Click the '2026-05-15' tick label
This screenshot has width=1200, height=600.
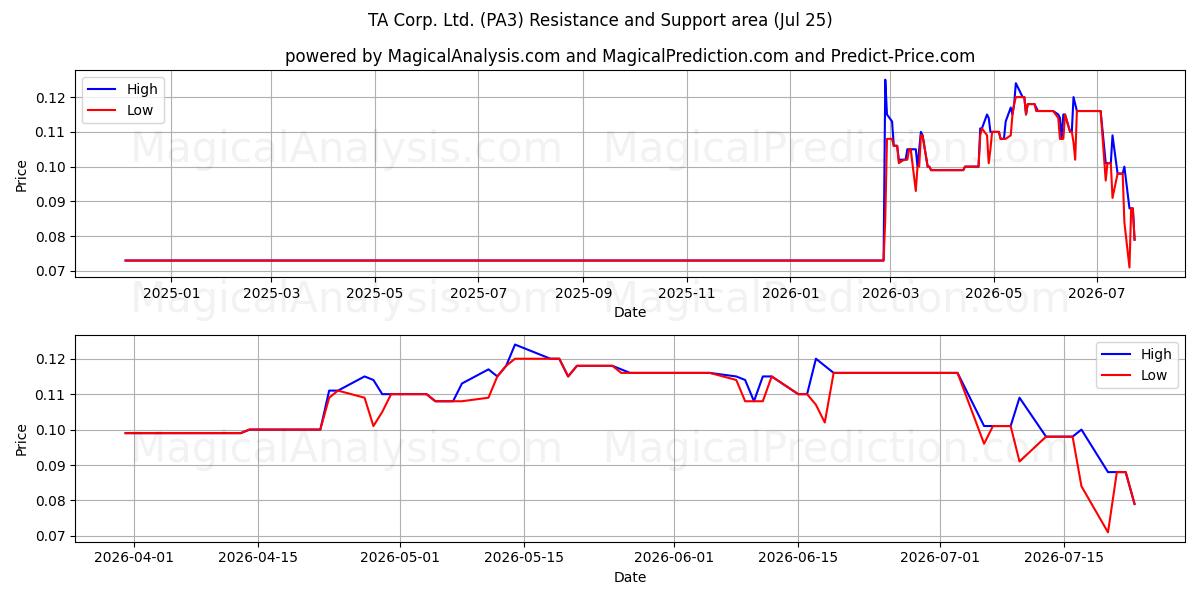(524, 558)
